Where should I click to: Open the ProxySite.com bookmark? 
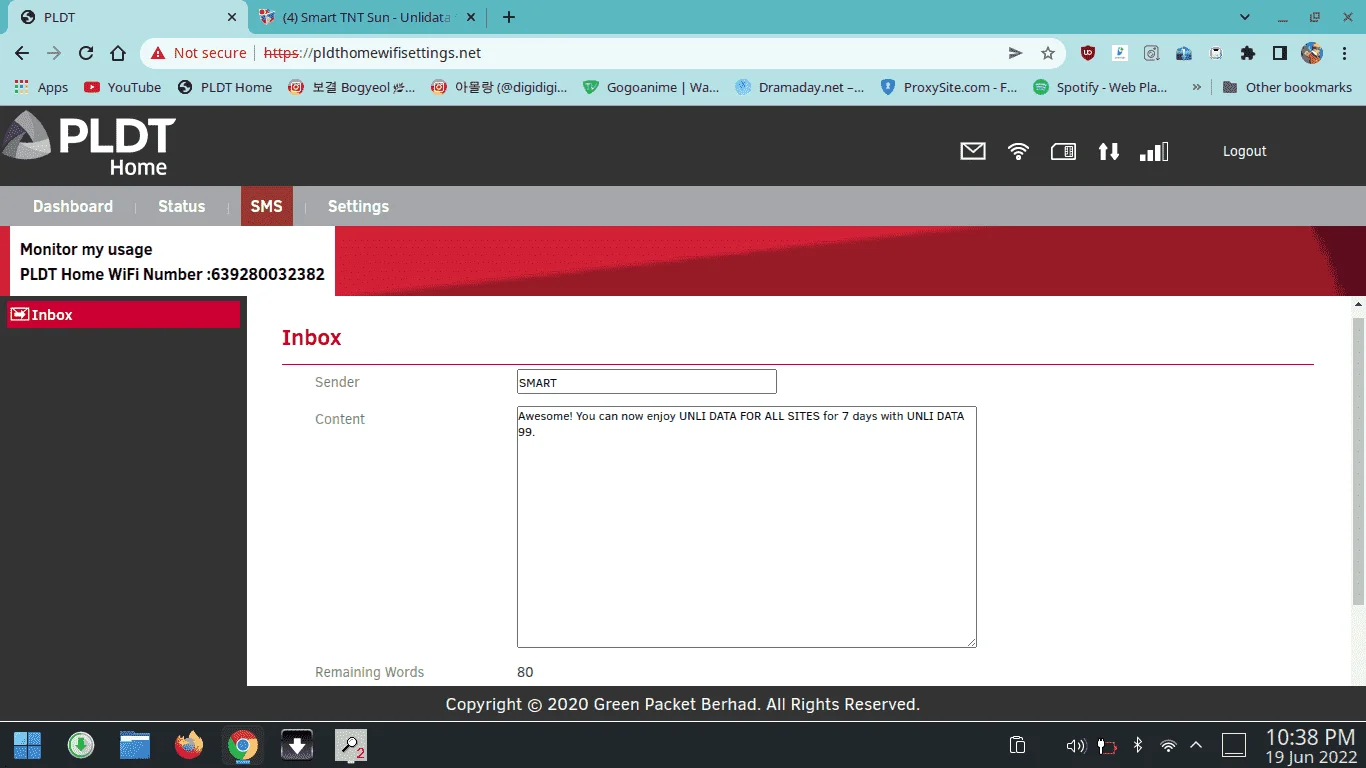pos(949,87)
